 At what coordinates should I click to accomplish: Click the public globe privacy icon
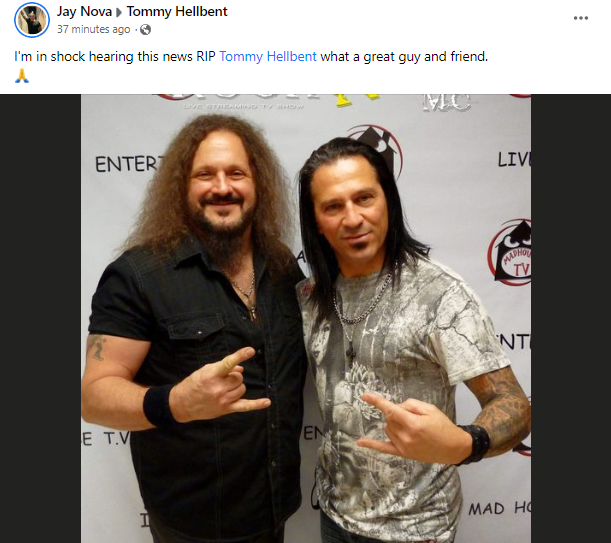[x=145, y=30]
